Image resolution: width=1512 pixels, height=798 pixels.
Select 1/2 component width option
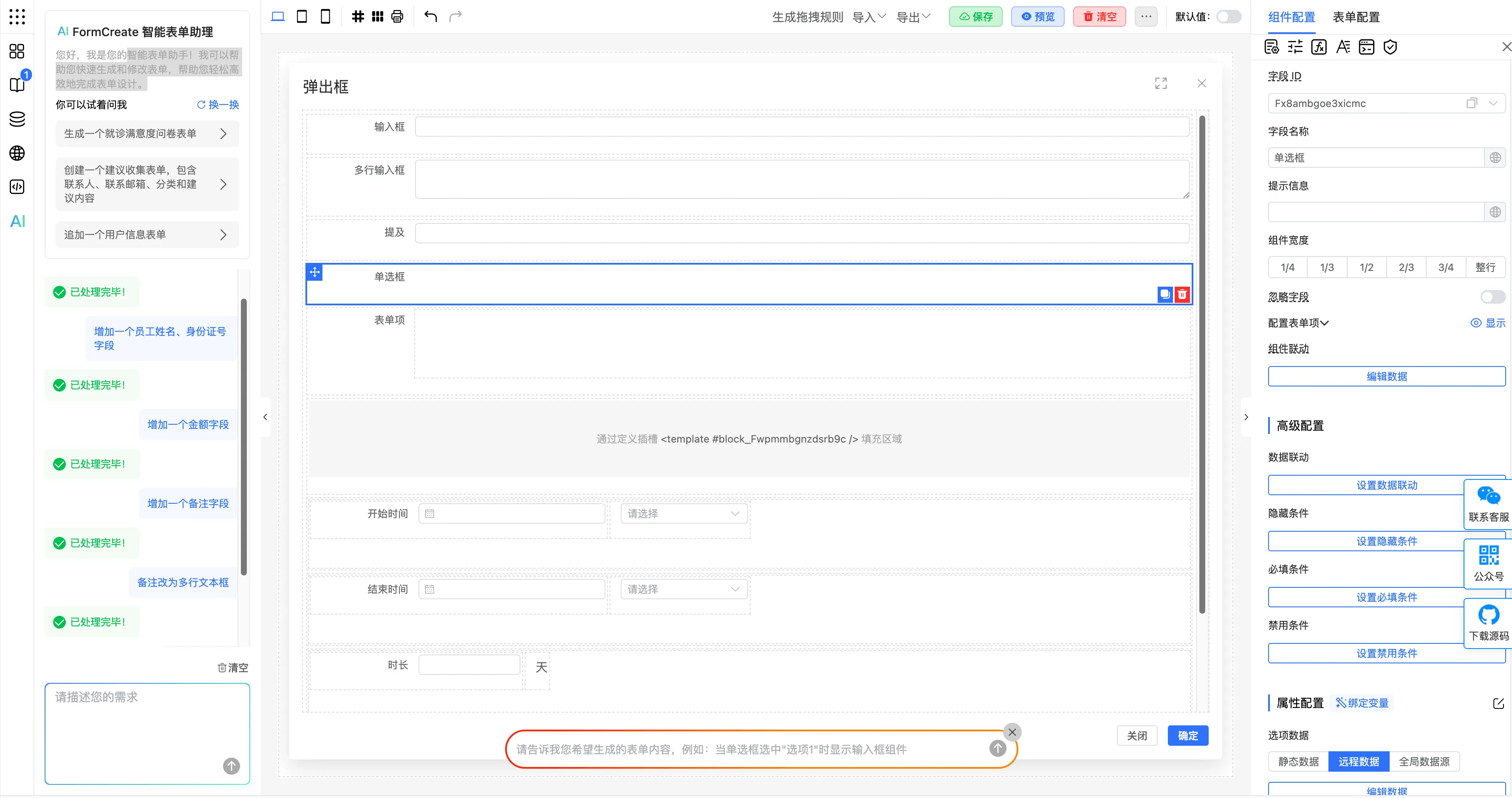click(x=1366, y=268)
